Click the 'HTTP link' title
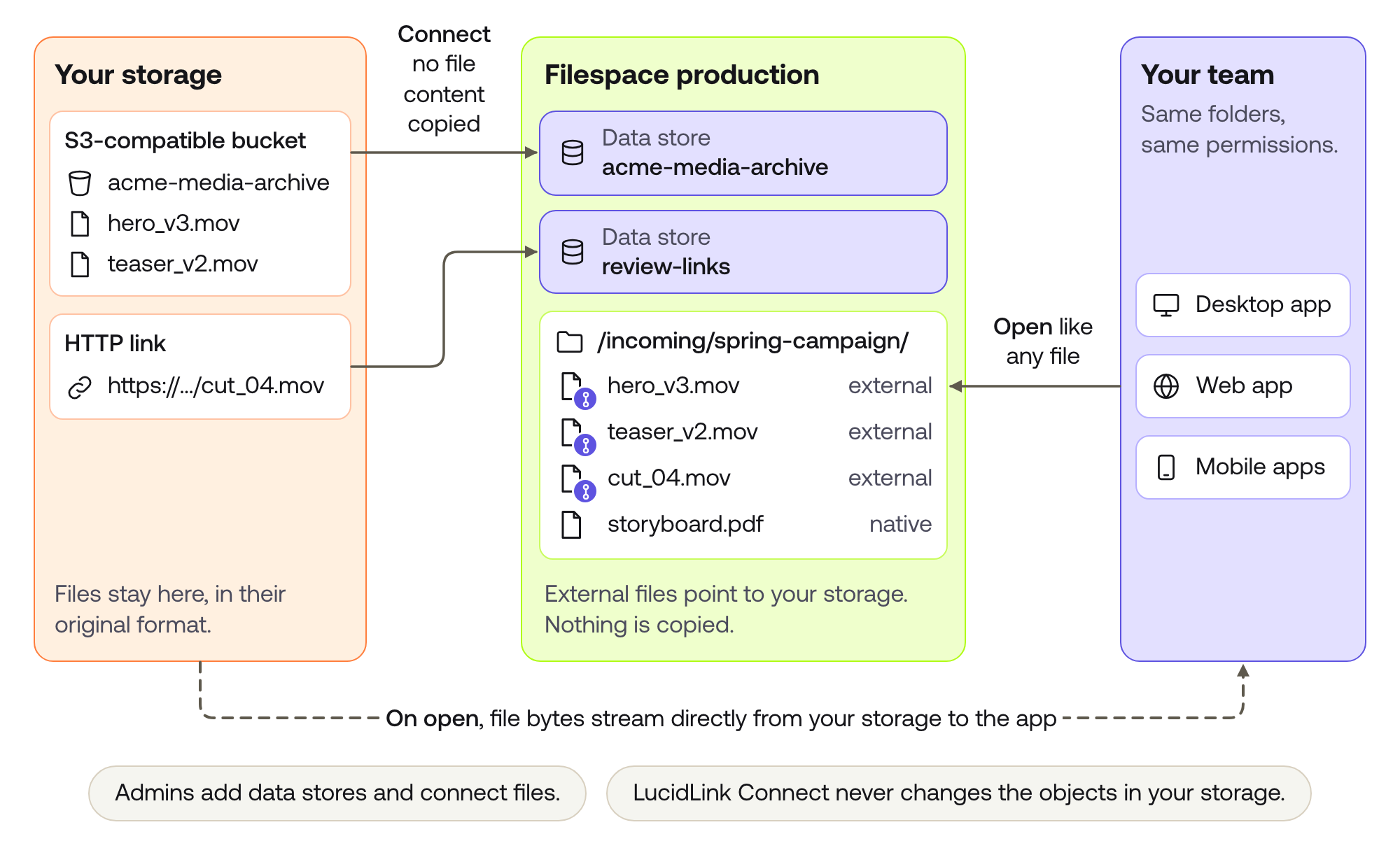This screenshot has height=862, width=1400. pyautogui.click(x=115, y=344)
